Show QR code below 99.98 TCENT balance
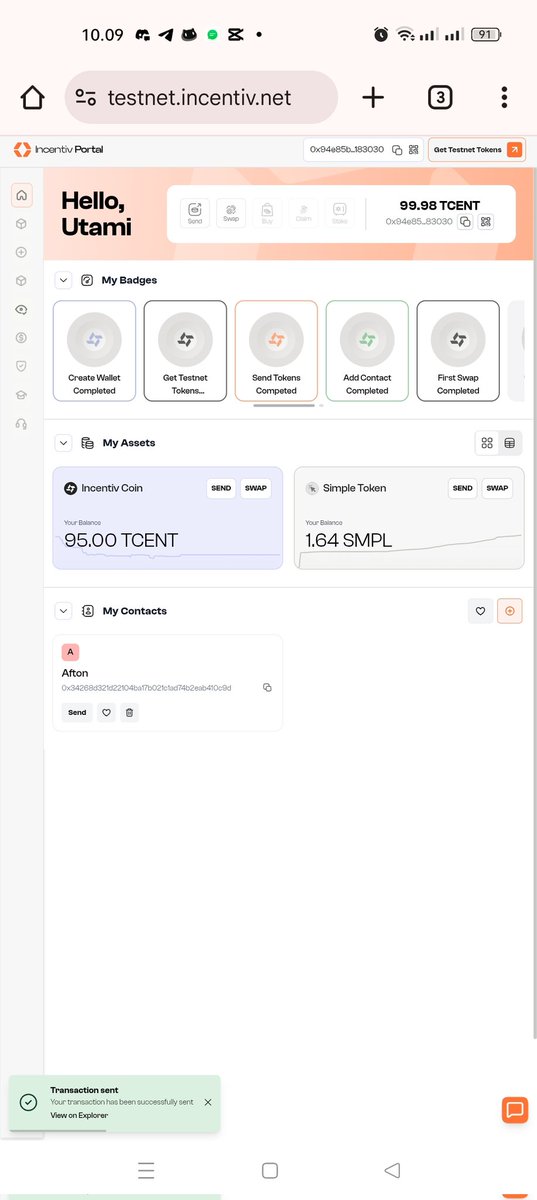The image size is (537, 1200). (x=486, y=222)
